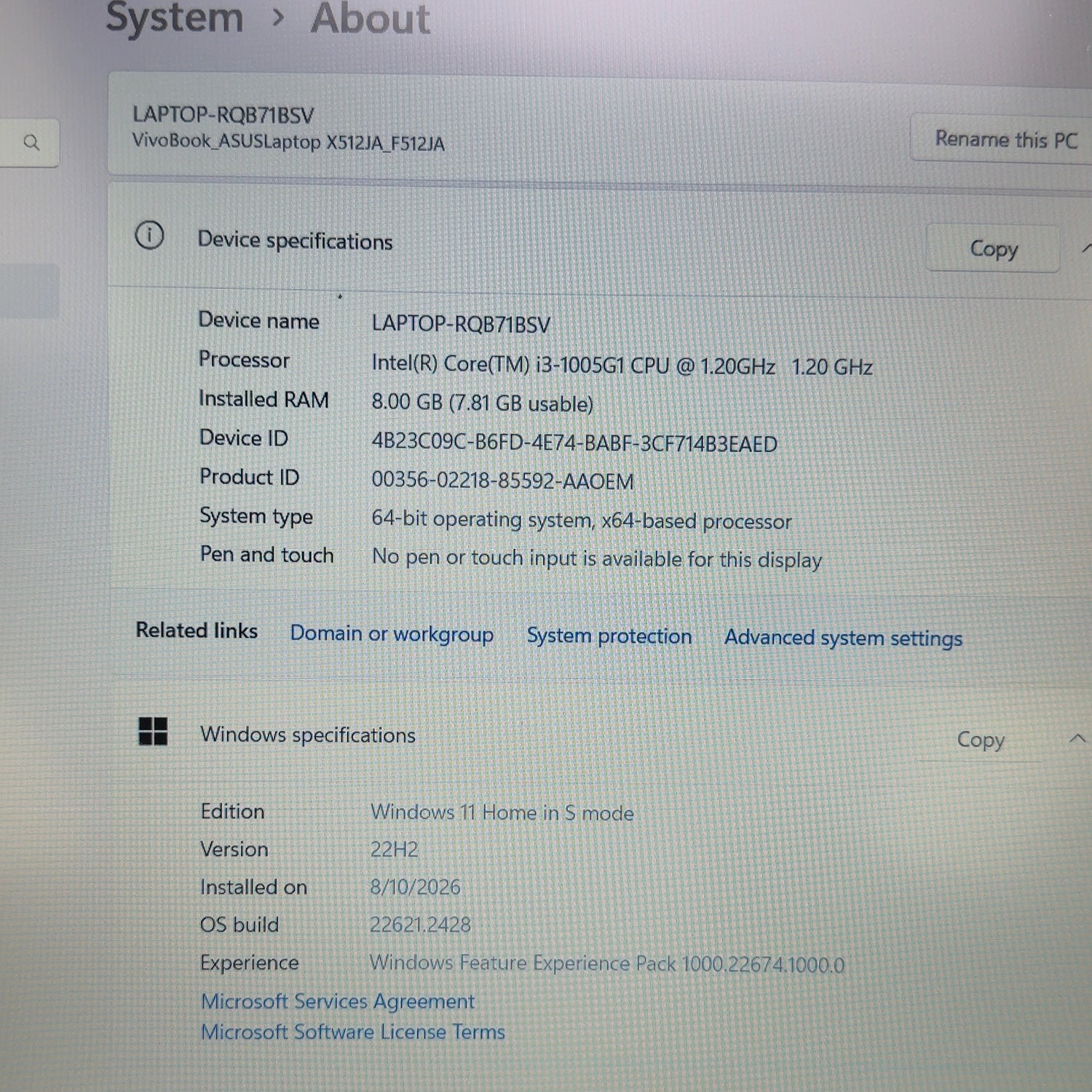Click the Device specifications header
The width and height of the screenshot is (1092, 1092).
point(295,240)
